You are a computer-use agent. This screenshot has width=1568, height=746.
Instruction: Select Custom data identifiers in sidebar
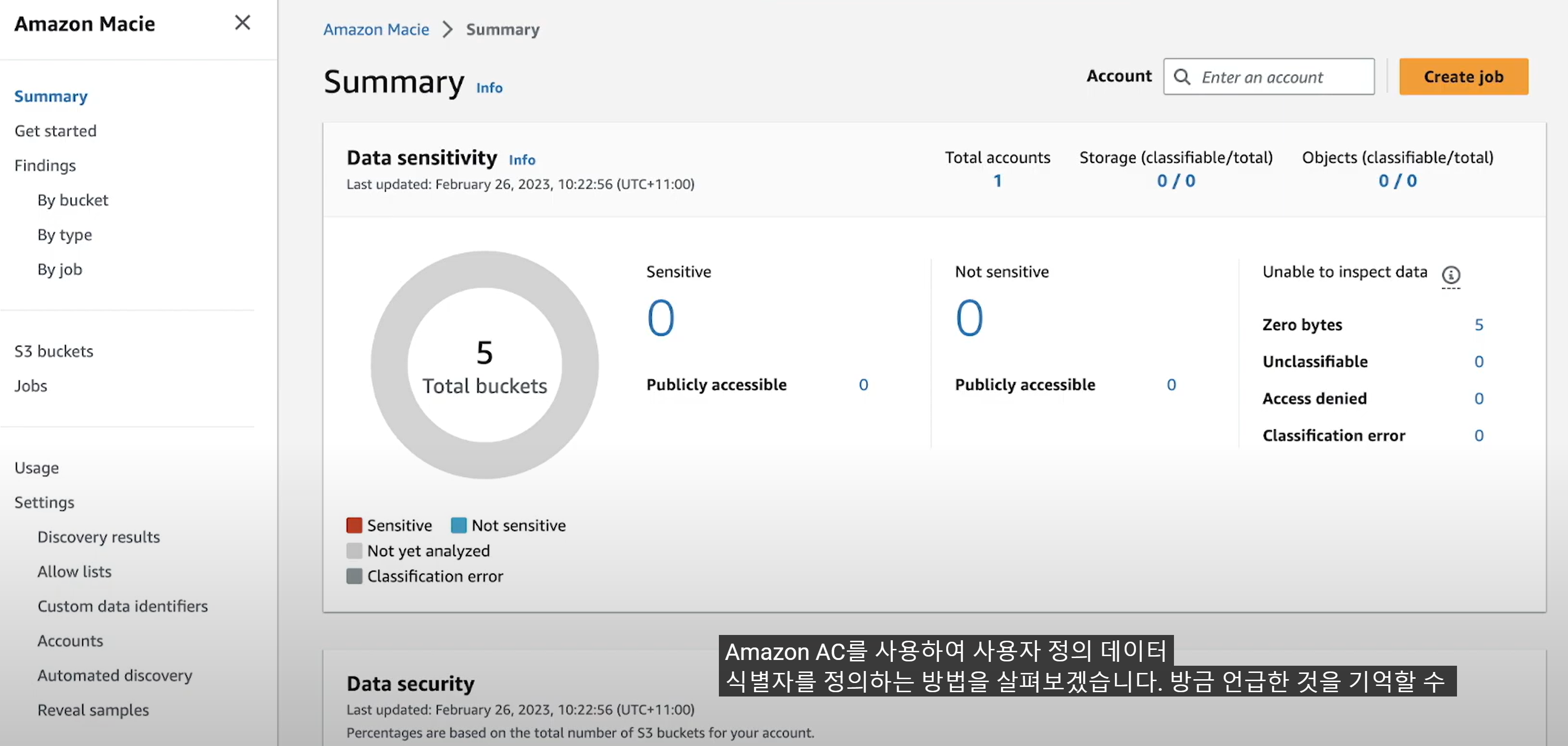point(123,606)
